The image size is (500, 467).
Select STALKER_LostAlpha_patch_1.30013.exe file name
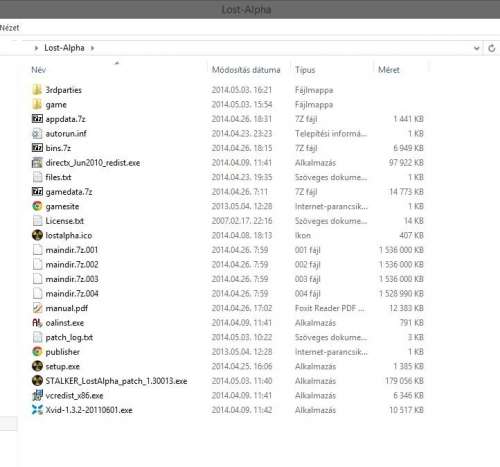click(116, 381)
